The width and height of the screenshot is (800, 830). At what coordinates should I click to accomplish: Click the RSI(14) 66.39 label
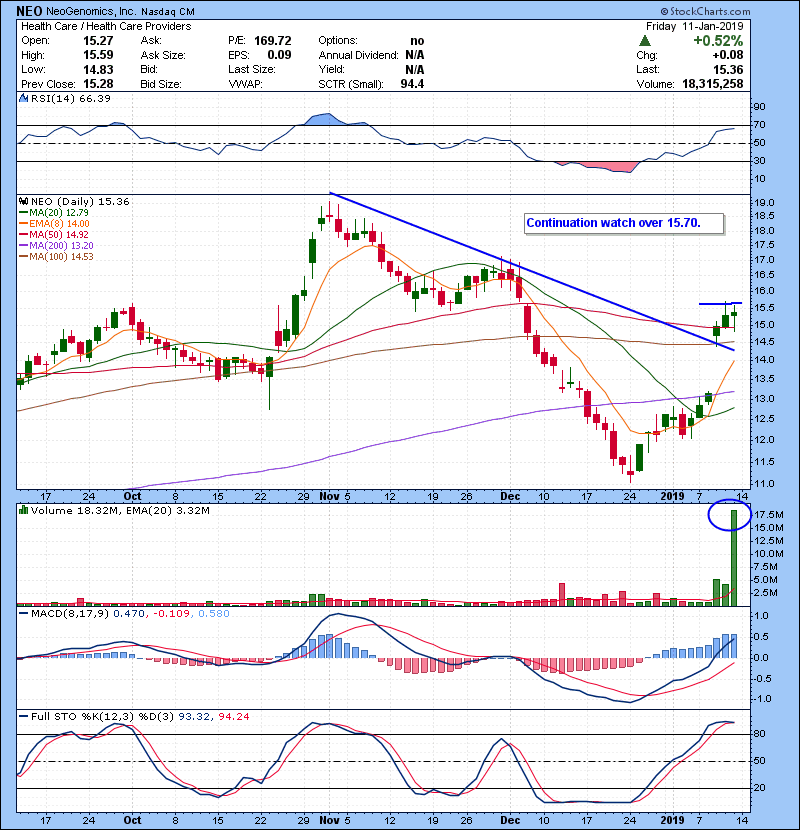coord(70,98)
